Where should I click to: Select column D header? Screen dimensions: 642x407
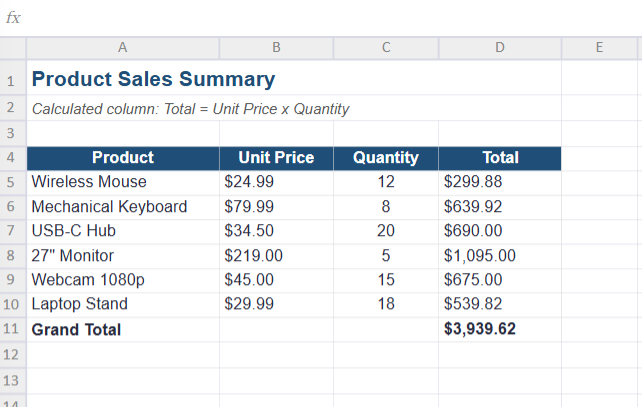coord(500,48)
